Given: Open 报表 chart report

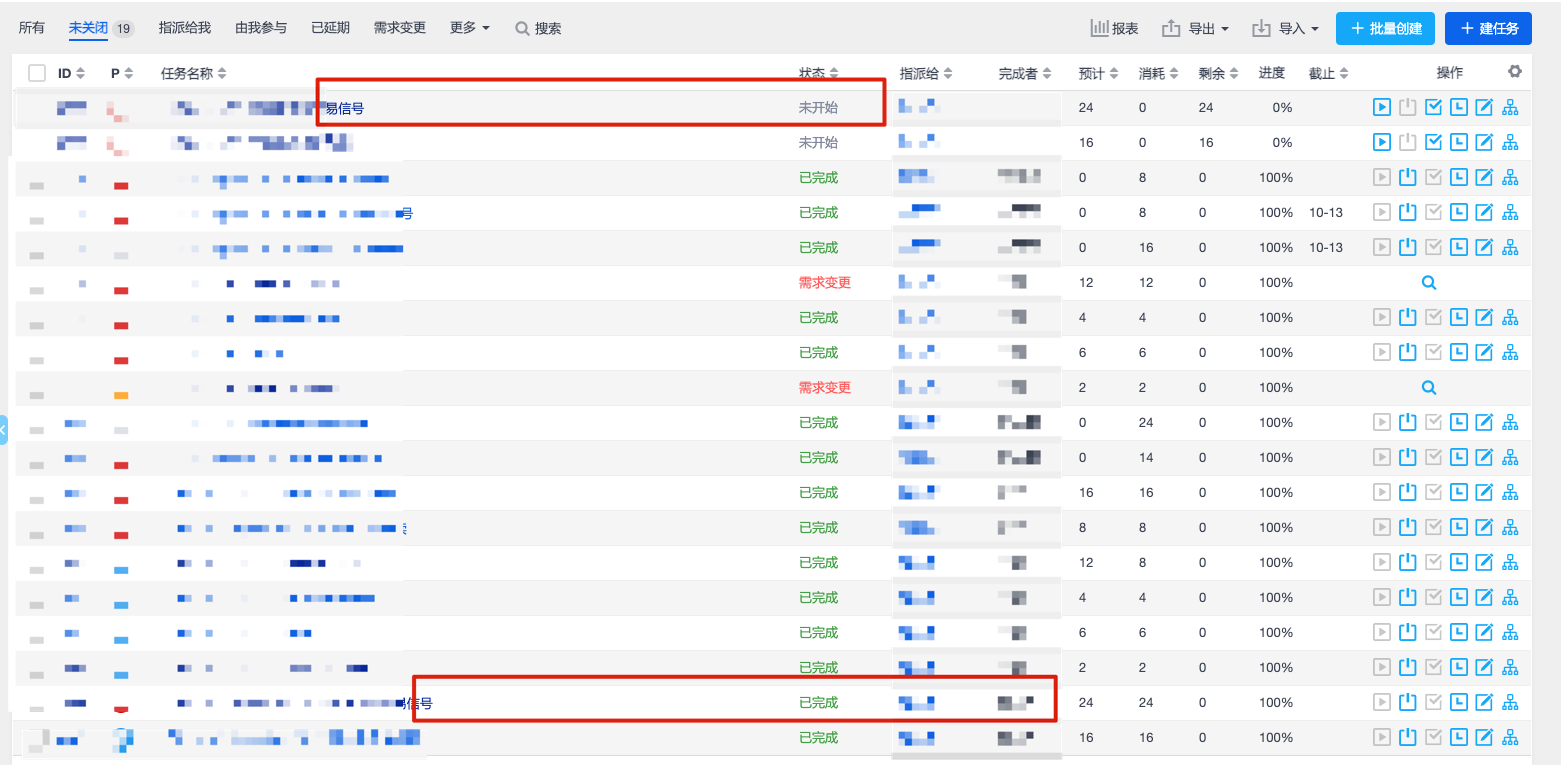Looking at the screenshot, I should (1114, 28).
